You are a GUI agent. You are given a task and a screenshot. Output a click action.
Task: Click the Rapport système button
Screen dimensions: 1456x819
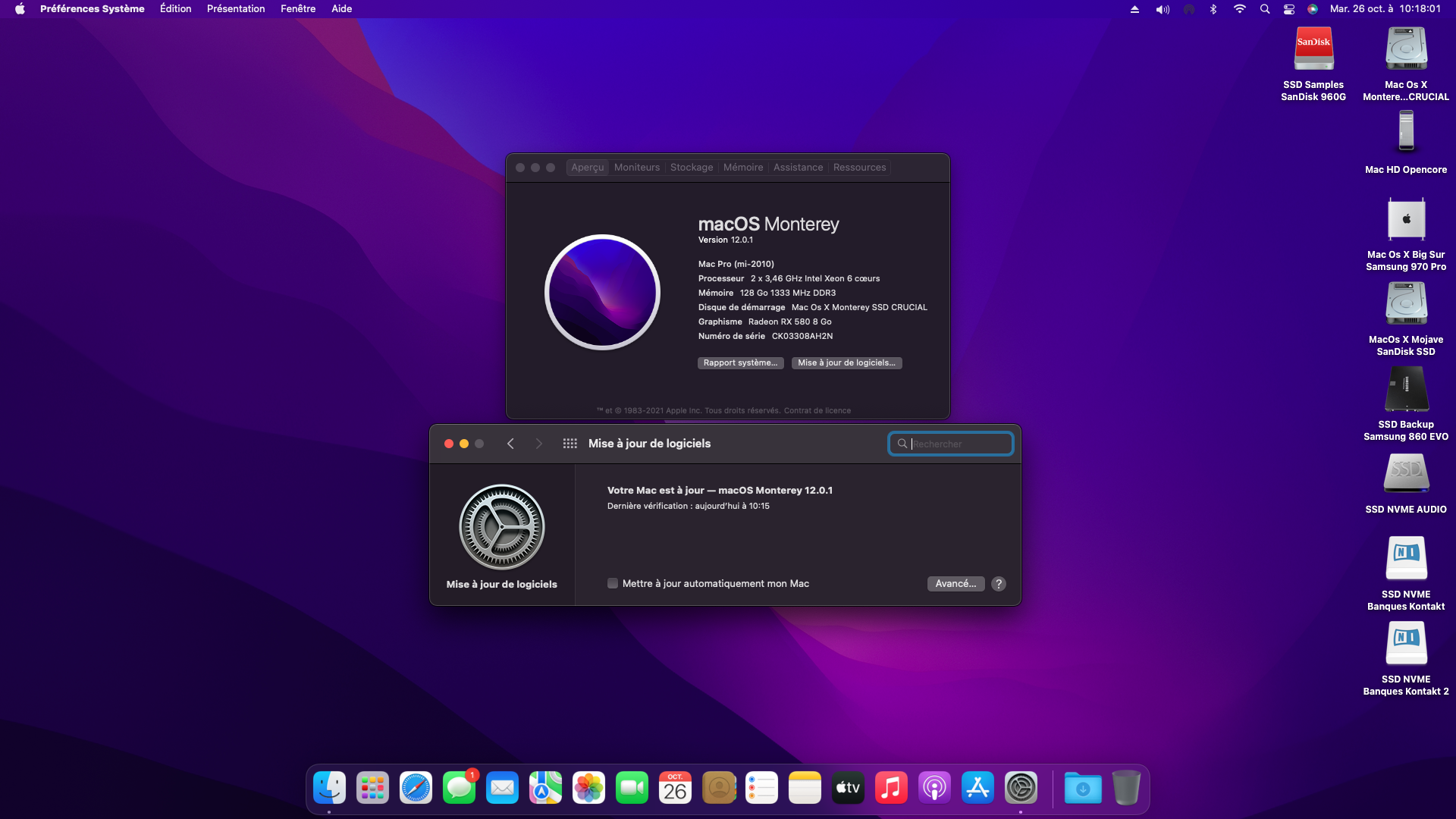pyautogui.click(x=740, y=363)
